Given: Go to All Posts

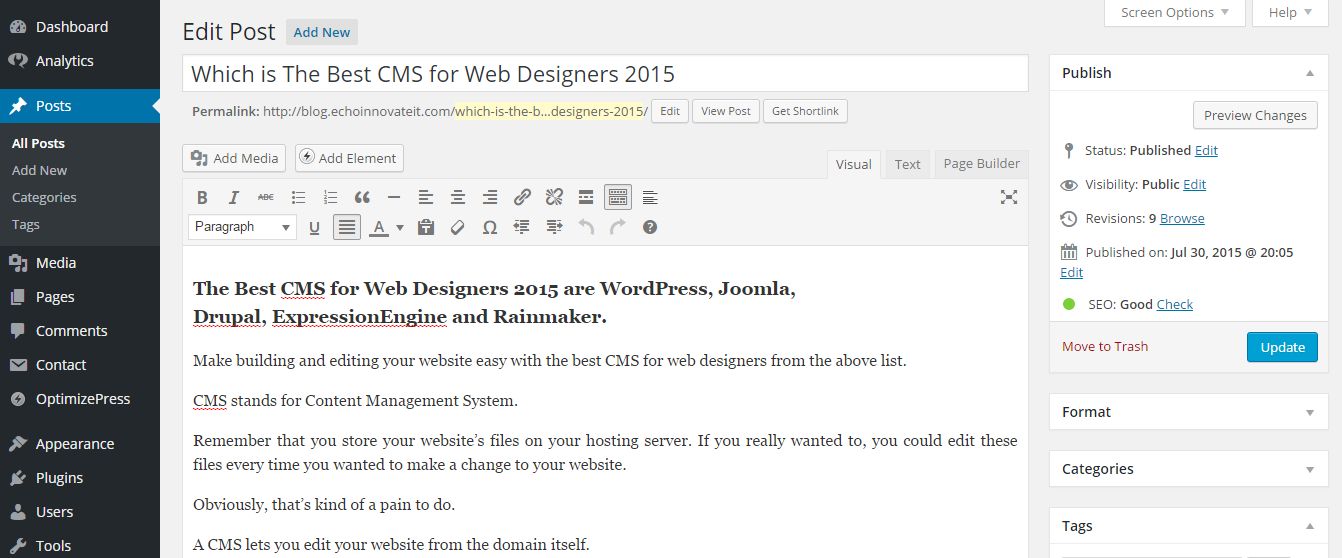Looking at the screenshot, I should [x=38, y=143].
